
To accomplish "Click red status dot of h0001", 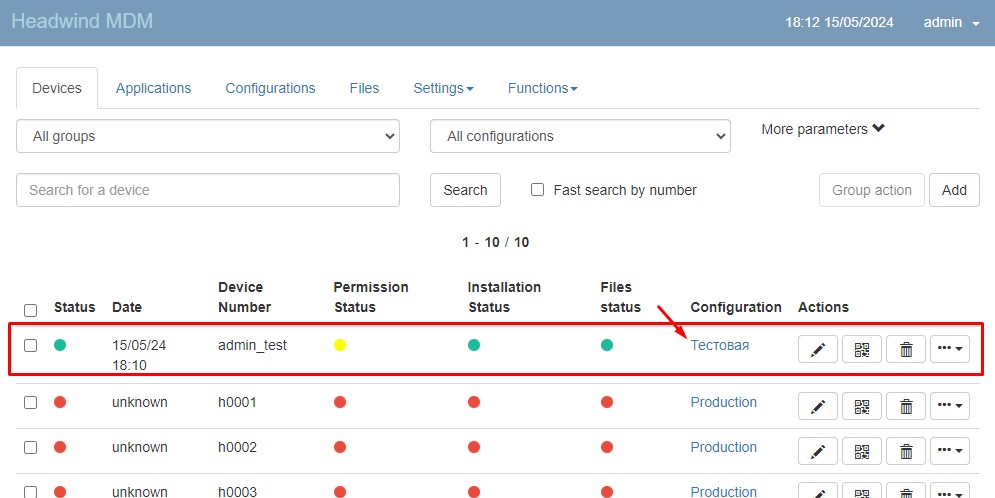I will coord(60,402).
